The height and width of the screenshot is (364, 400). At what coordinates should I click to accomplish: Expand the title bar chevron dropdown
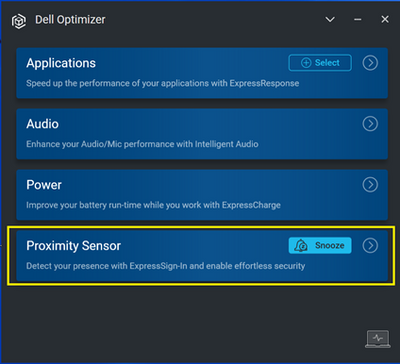pyautogui.click(x=330, y=20)
